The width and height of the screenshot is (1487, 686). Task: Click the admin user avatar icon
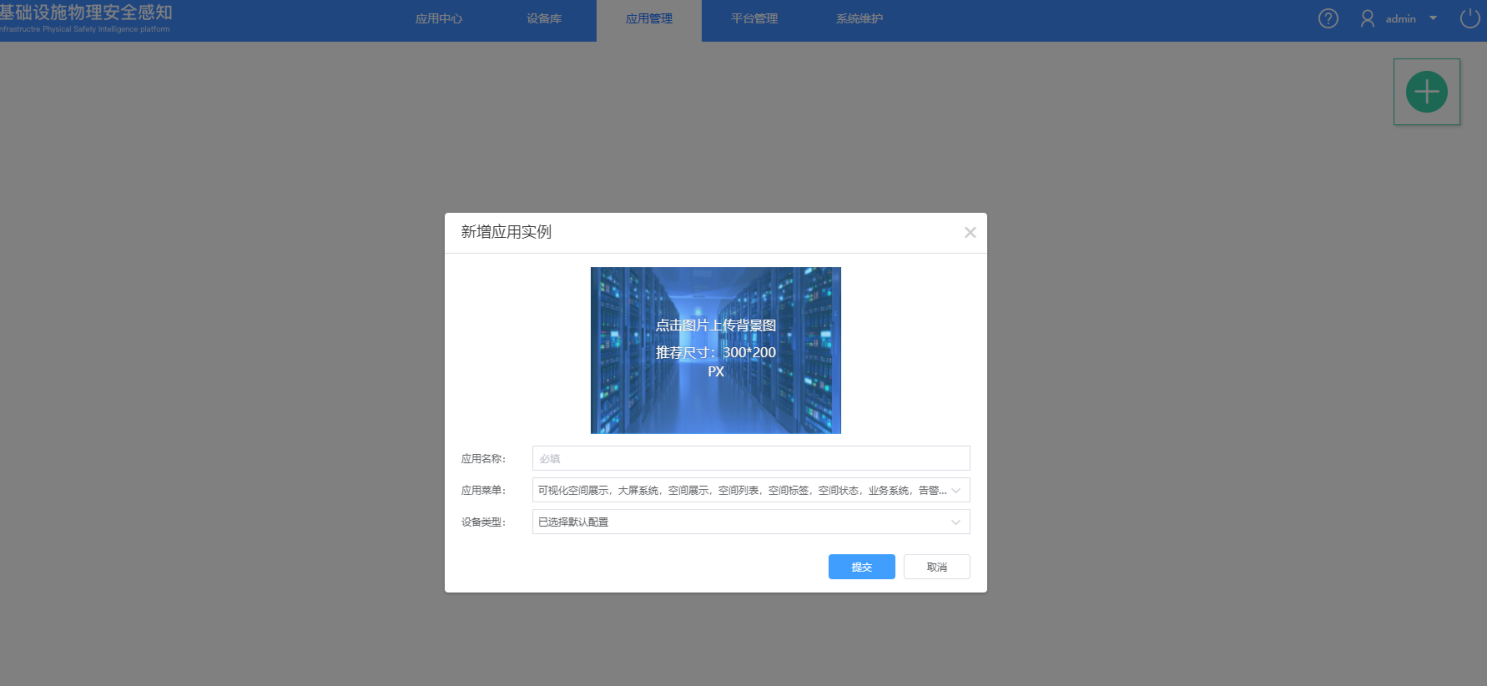(1367, 19)
